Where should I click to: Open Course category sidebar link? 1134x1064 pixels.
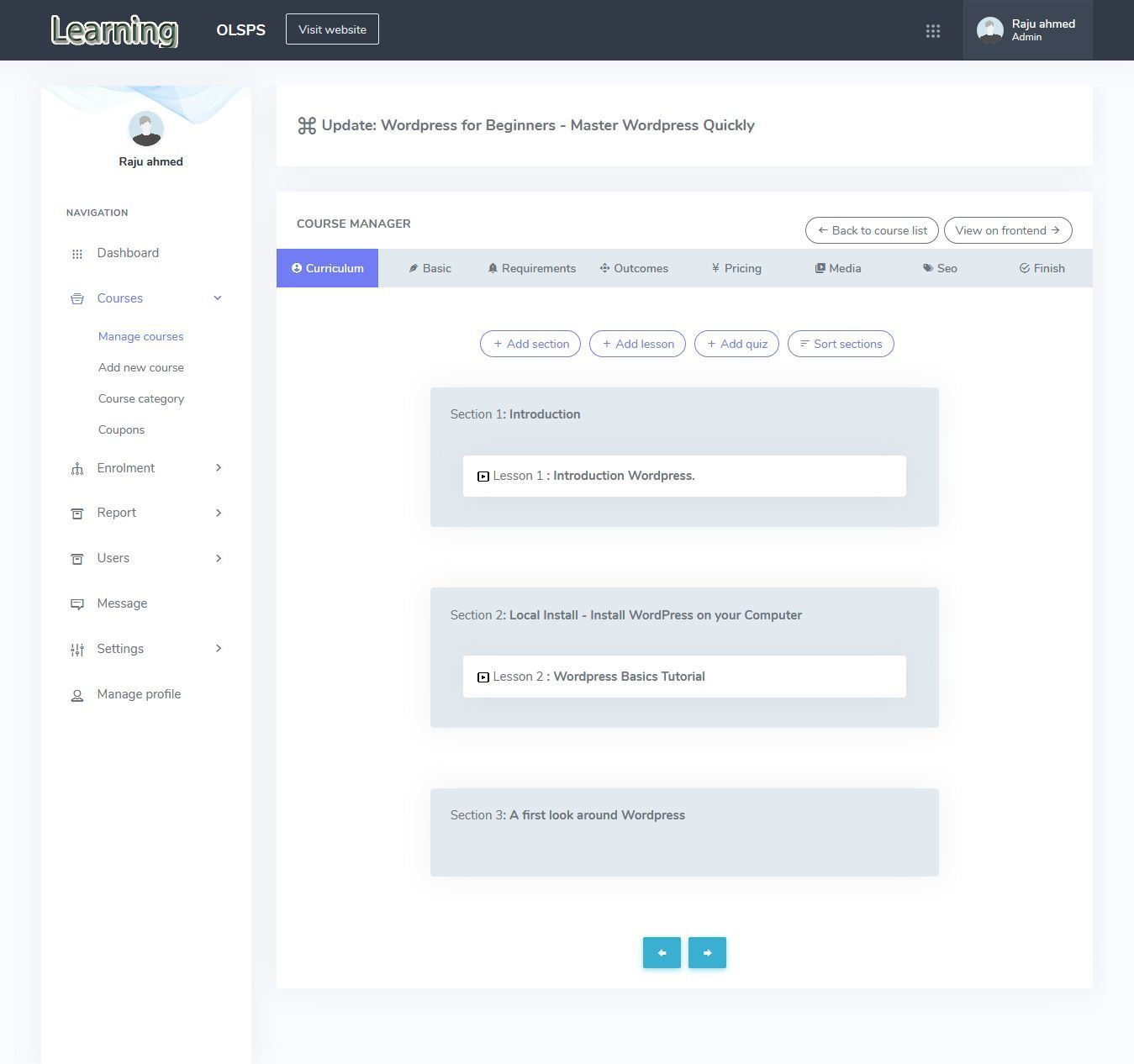[140, 398]
